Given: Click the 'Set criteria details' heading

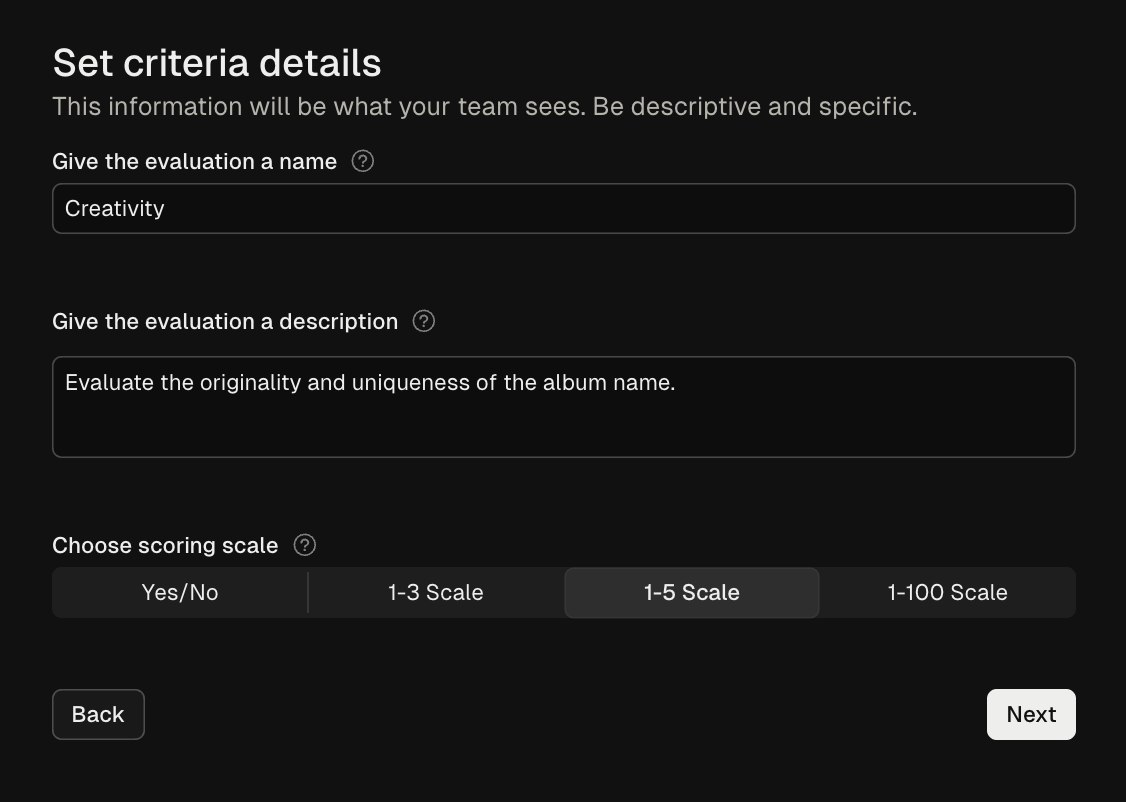Looking at the screenshot, I should click(x=217, y=63).
